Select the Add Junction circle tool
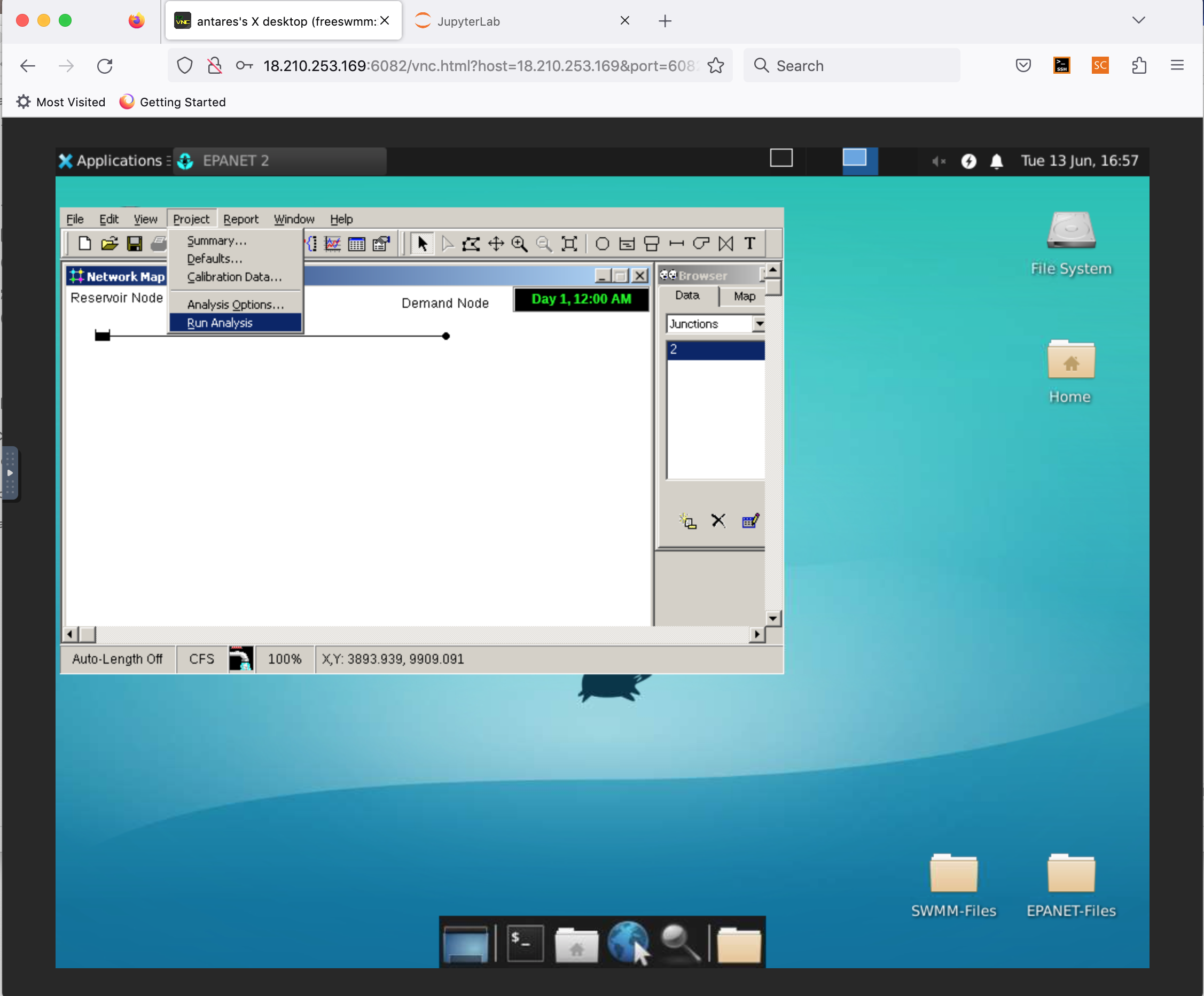Image resolution: width=1204 pixels, height=996 pixels. 602,244
